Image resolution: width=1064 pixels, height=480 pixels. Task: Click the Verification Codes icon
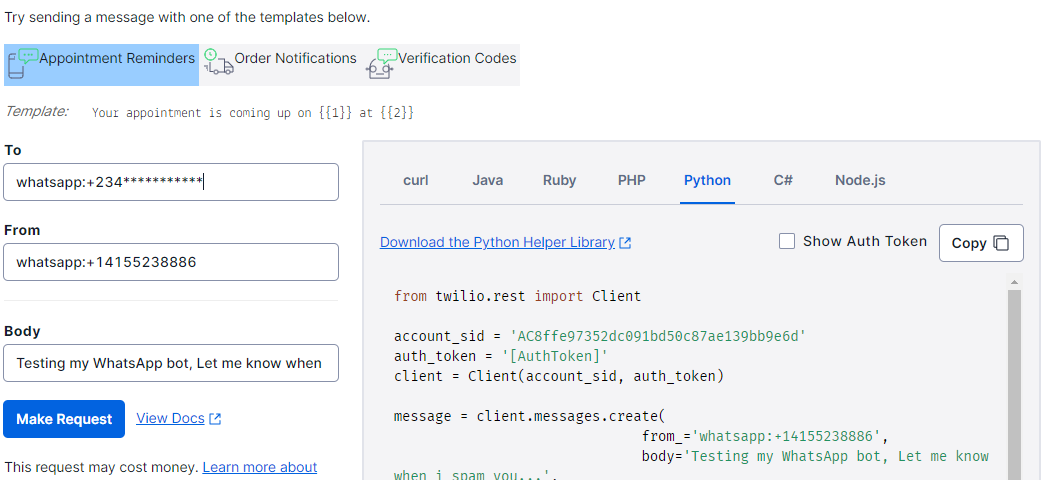point(382,63)
